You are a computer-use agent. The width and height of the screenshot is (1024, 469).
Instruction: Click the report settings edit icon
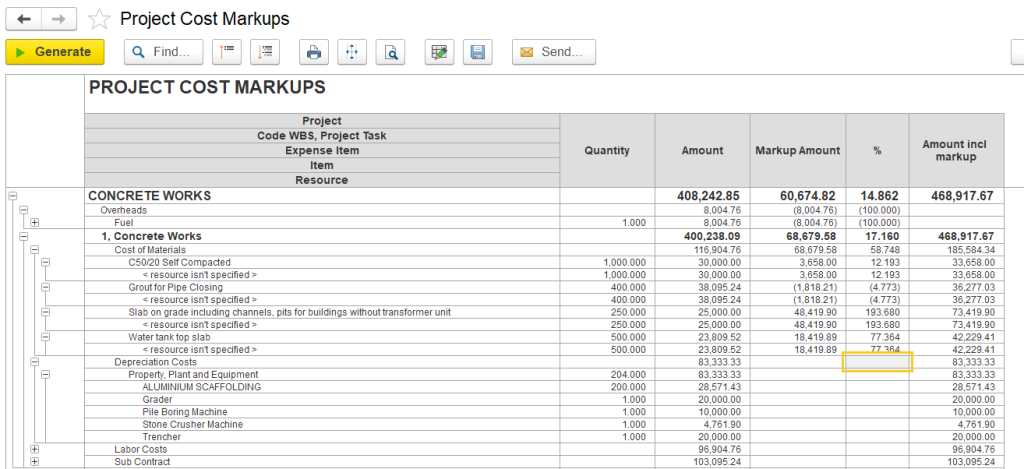pyautogui.click(x=437, y=52)
